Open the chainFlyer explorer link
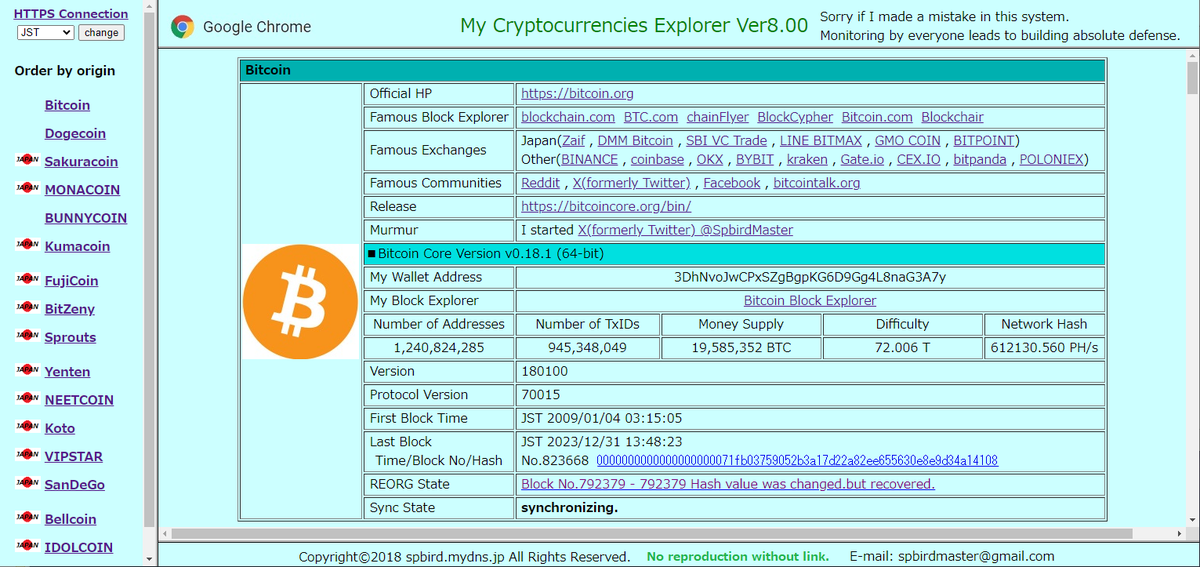This screenshot has height=567, width=1200. 718,118
